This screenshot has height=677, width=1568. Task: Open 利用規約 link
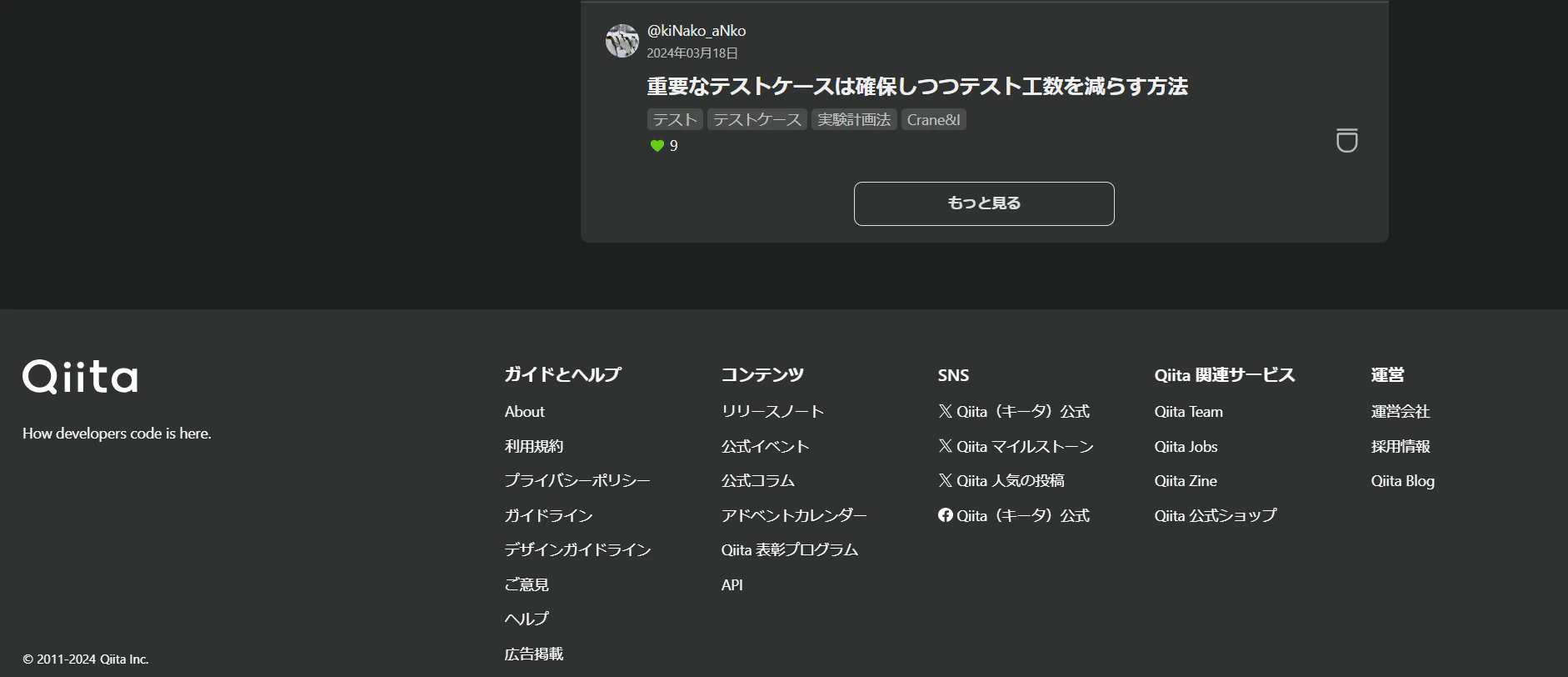[x=534, y=446]
